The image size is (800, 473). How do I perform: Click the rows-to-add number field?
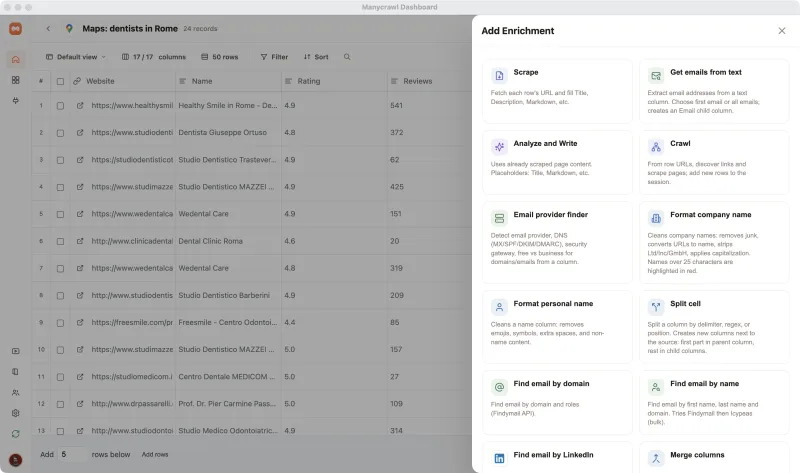coord(71,454)
